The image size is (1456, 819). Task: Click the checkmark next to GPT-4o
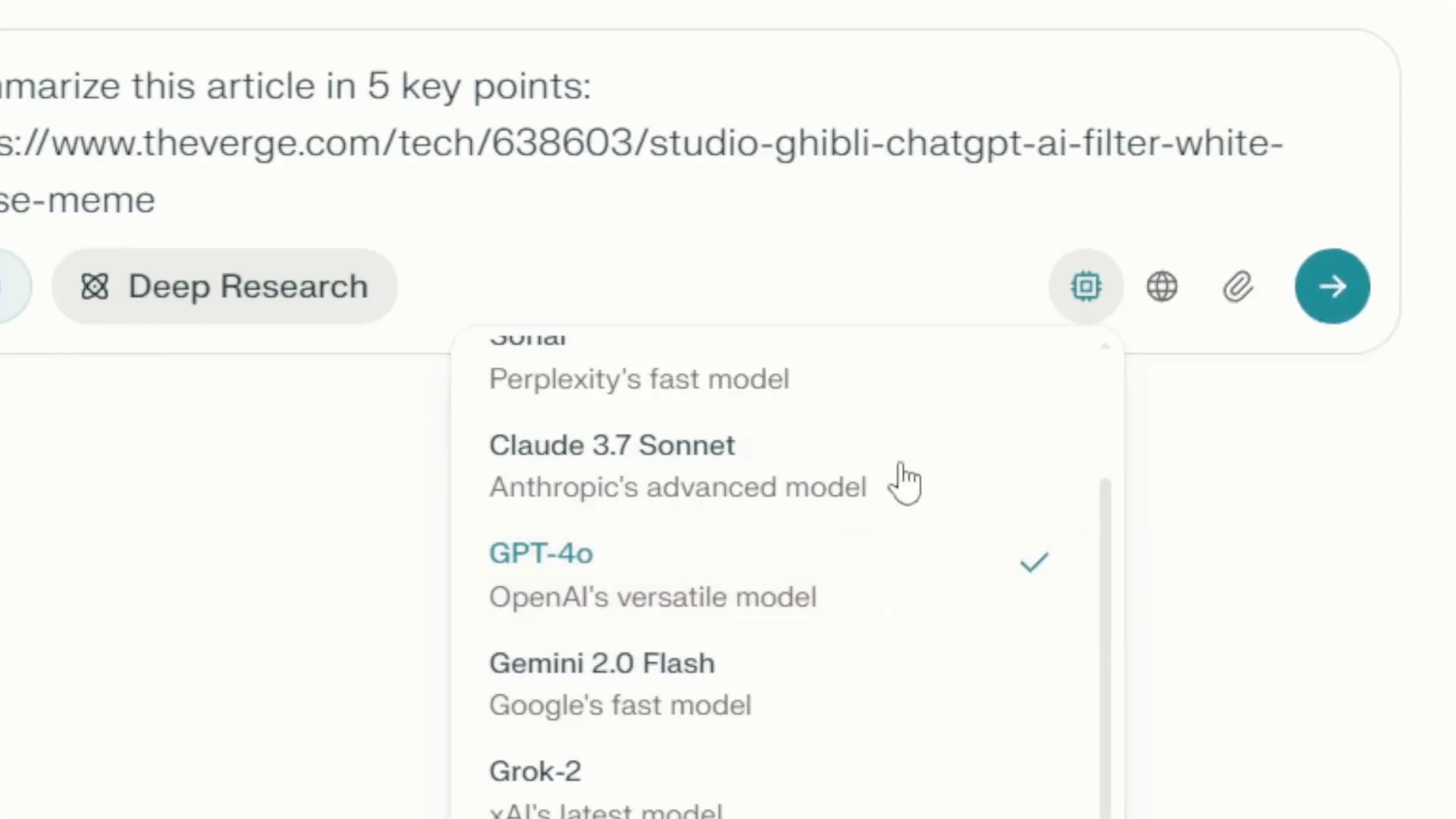1034,563
